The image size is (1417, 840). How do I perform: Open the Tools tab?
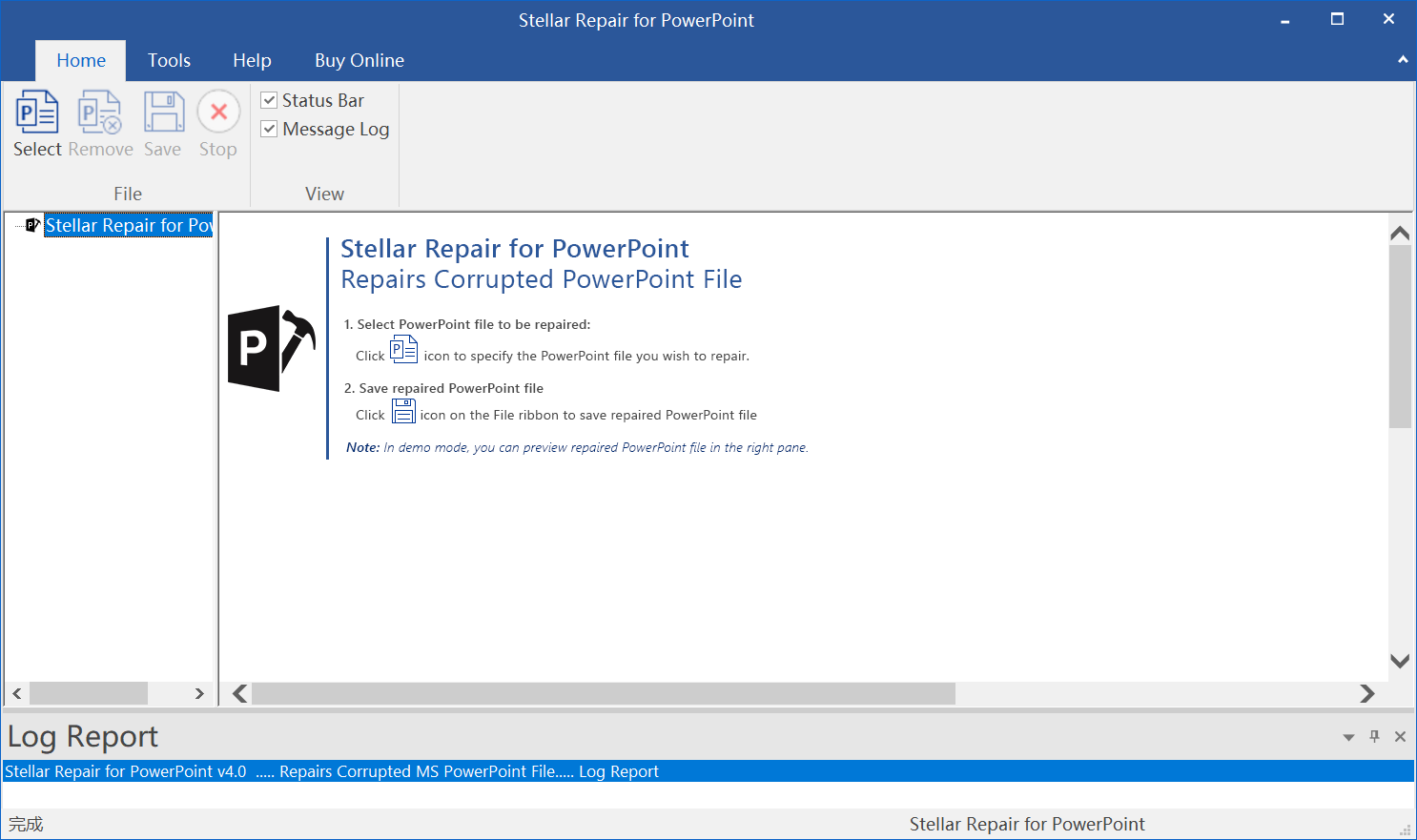[169, 60]
